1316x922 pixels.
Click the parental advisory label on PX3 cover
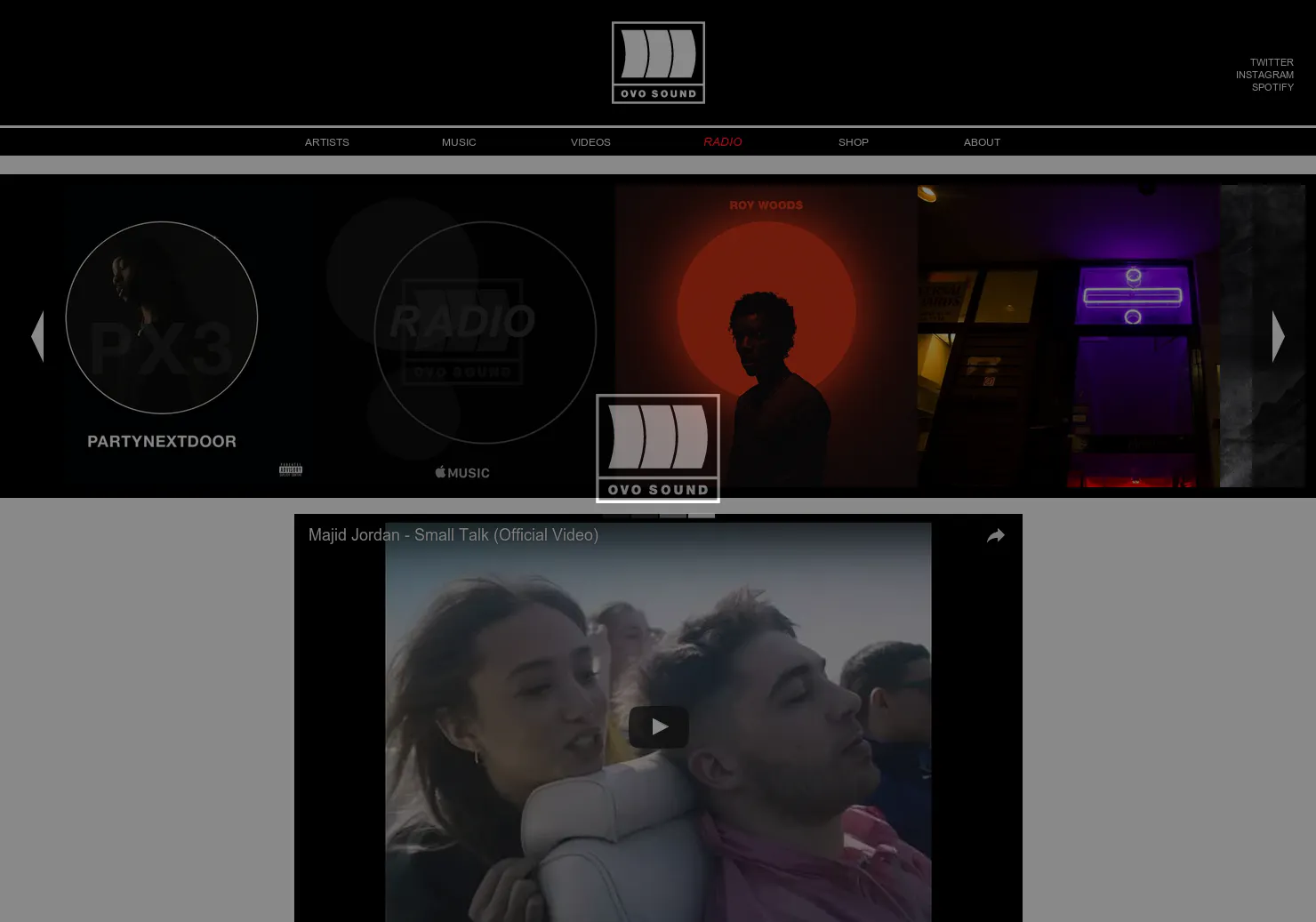pyautogui.click(x=291, y=469)
